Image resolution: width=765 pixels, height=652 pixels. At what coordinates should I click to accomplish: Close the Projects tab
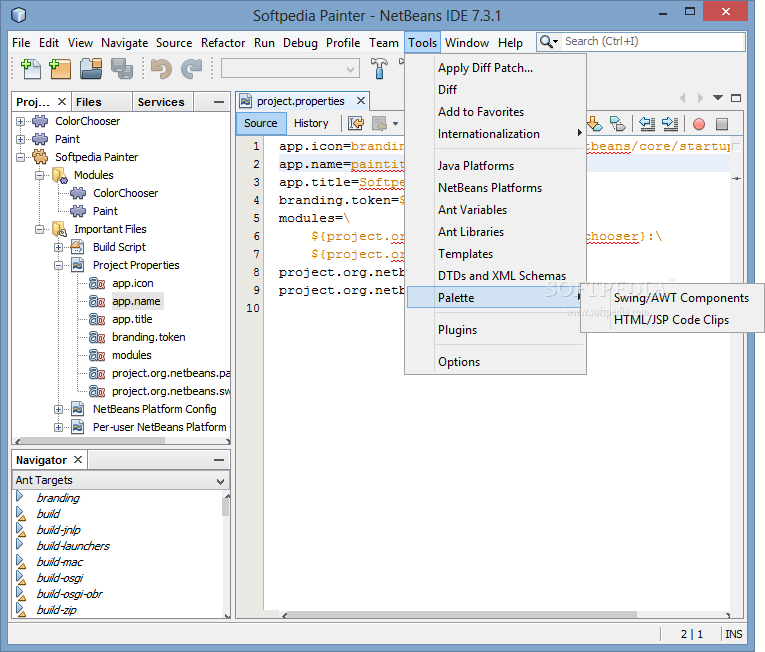61,102
